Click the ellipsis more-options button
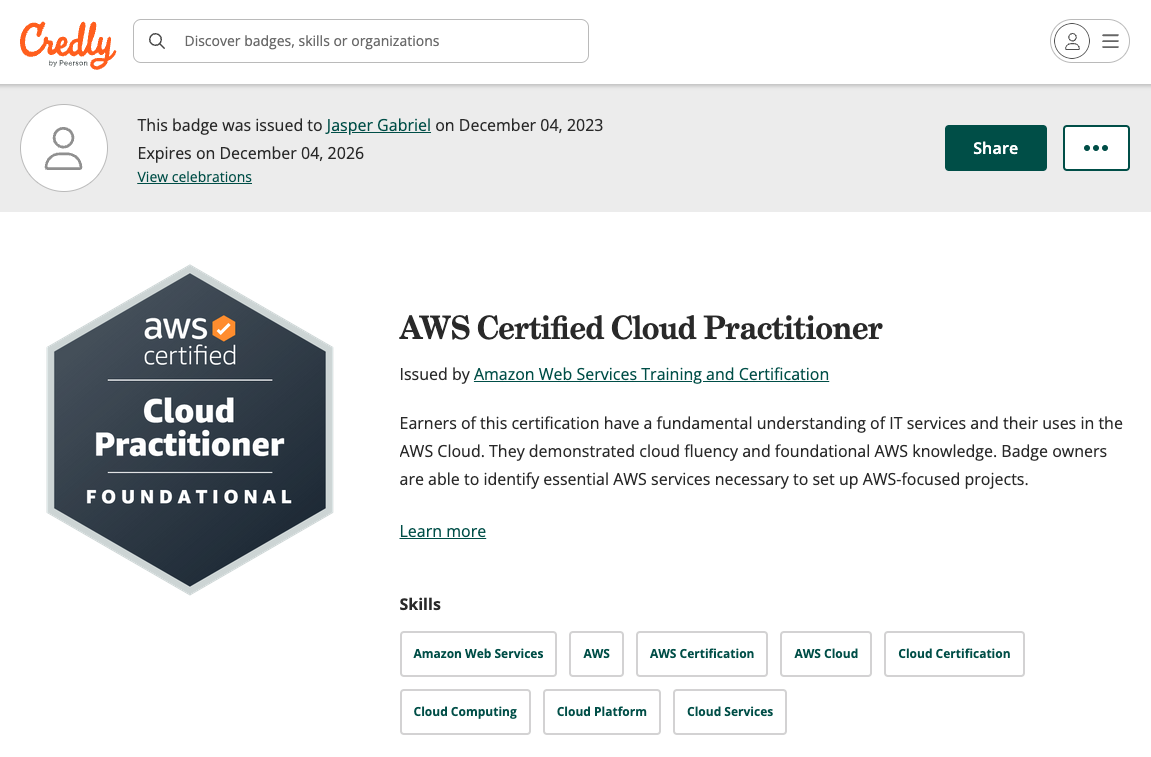This screenshot has height=757, width=1151. [1096, 147]
